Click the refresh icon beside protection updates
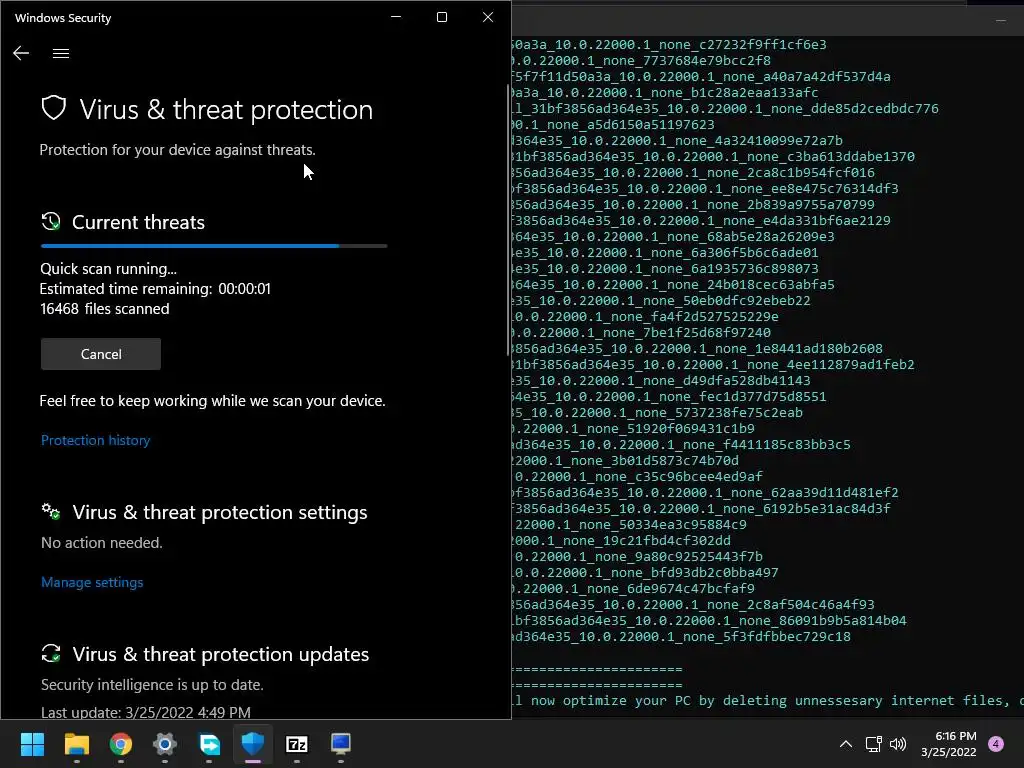The height and width of the screenshot is (768, 1024). coord(51,653)
